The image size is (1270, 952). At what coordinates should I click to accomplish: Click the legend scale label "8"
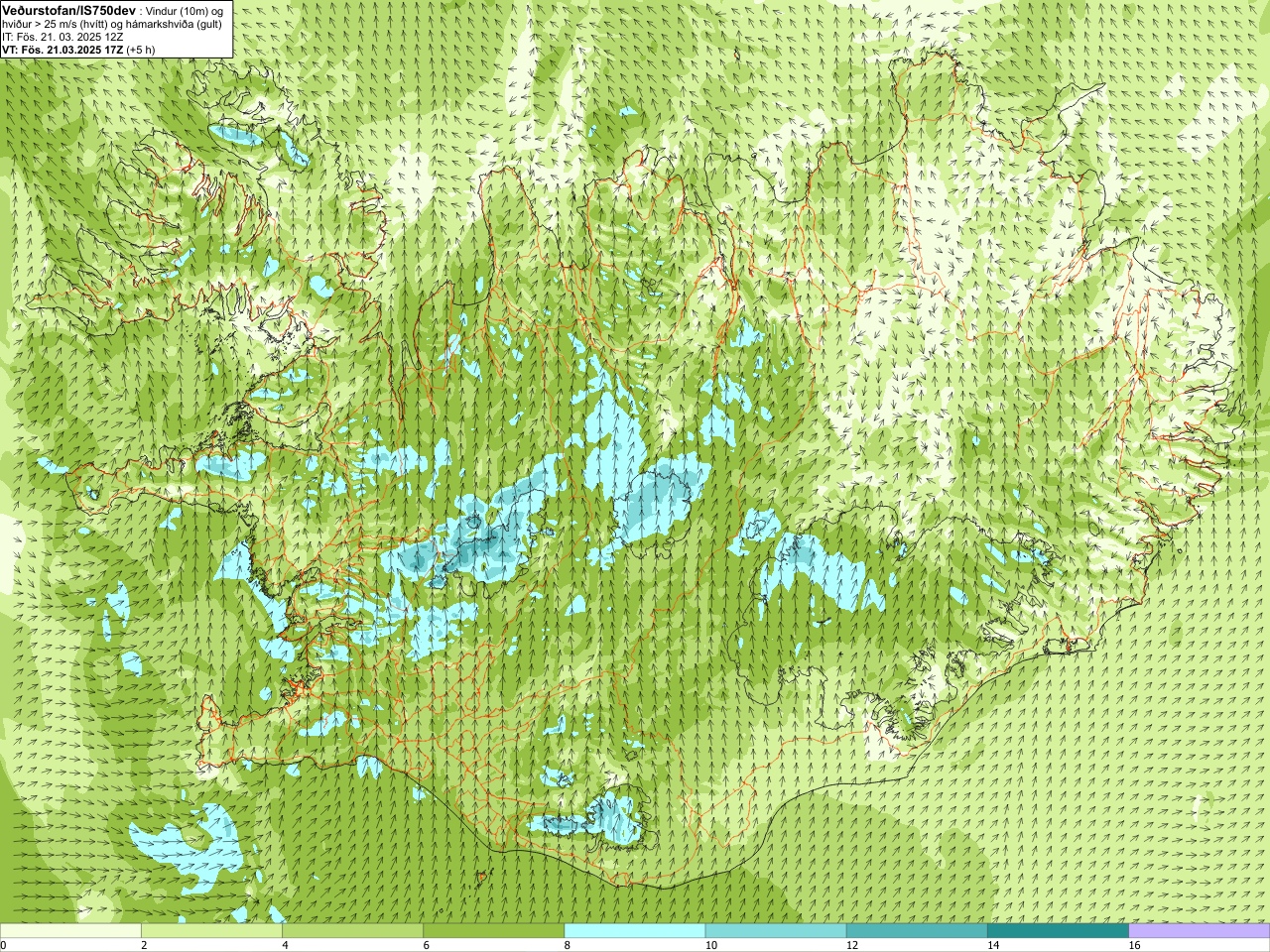click(567, 945)
